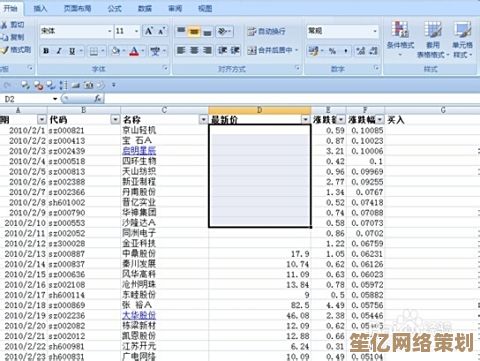Align text right
This screenshot has height=361, width=480.
tap(207, 51)
